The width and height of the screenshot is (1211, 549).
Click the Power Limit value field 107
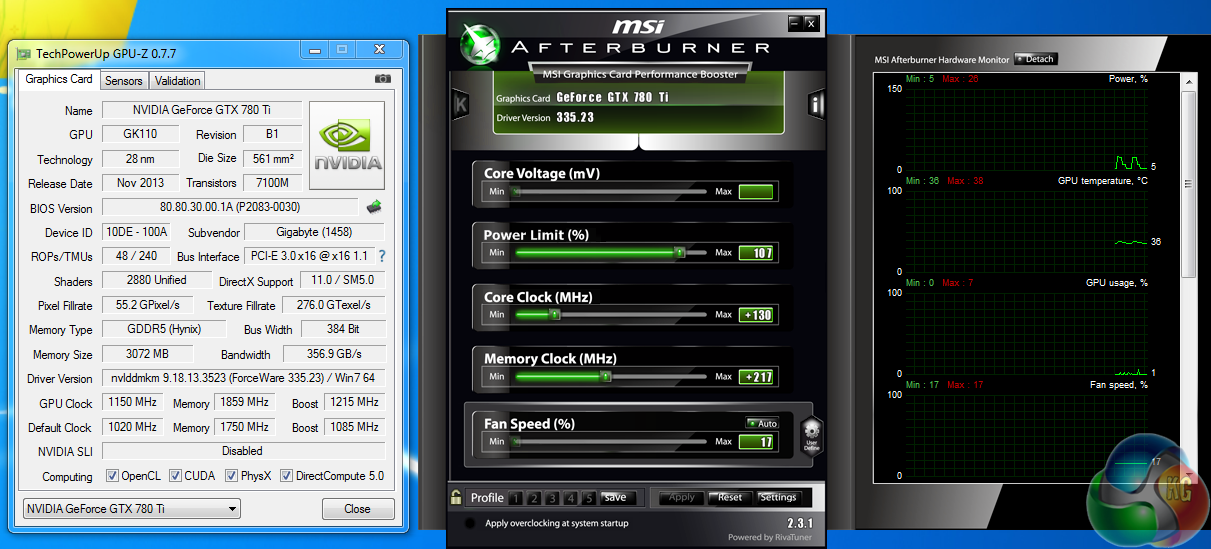(x=756, y=253)
